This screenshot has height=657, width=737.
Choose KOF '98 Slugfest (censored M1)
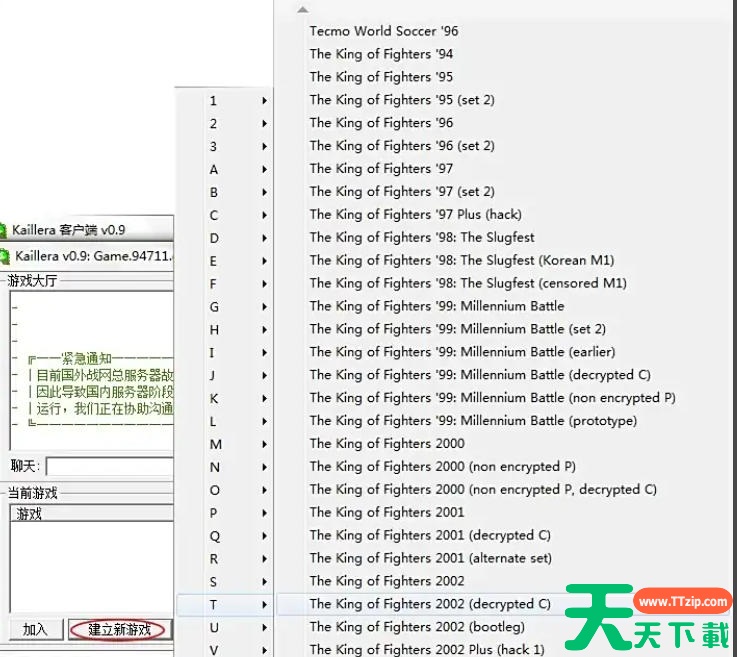(468, 283)
